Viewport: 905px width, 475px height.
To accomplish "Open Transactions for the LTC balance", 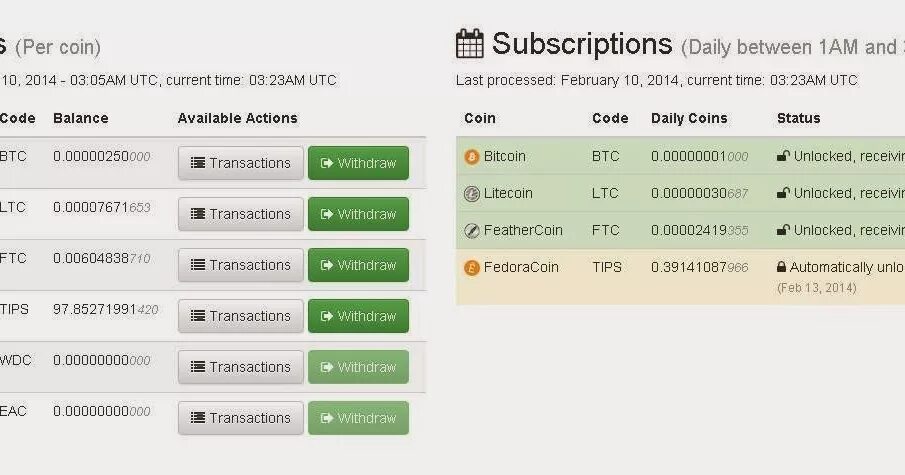I will 241,214.
